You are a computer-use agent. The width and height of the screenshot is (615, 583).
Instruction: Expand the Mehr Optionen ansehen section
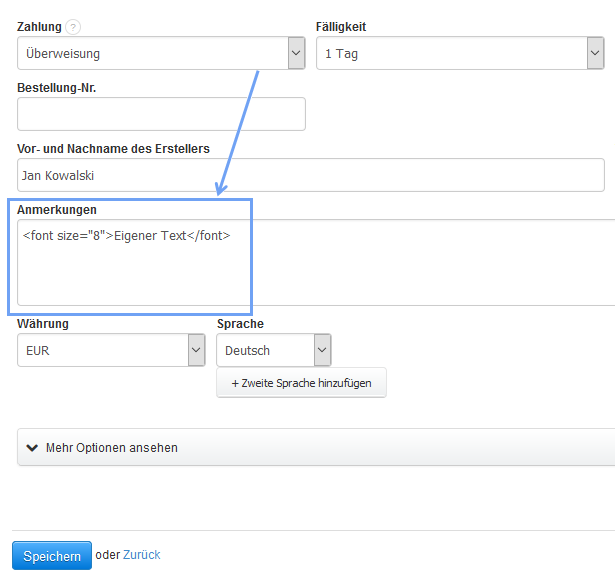(112, 448)
